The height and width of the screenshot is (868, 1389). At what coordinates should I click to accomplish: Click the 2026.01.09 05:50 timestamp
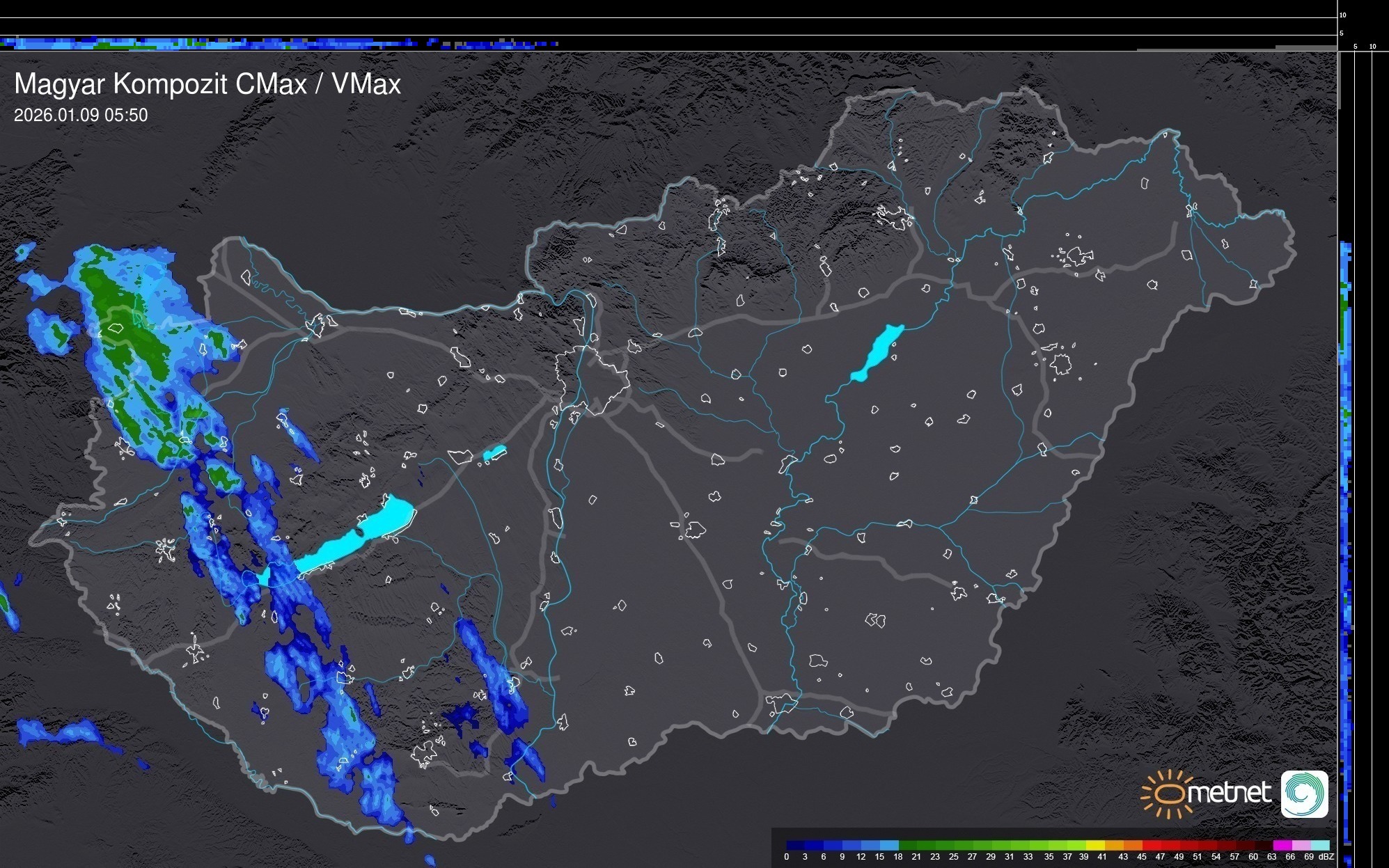point(81,116)
